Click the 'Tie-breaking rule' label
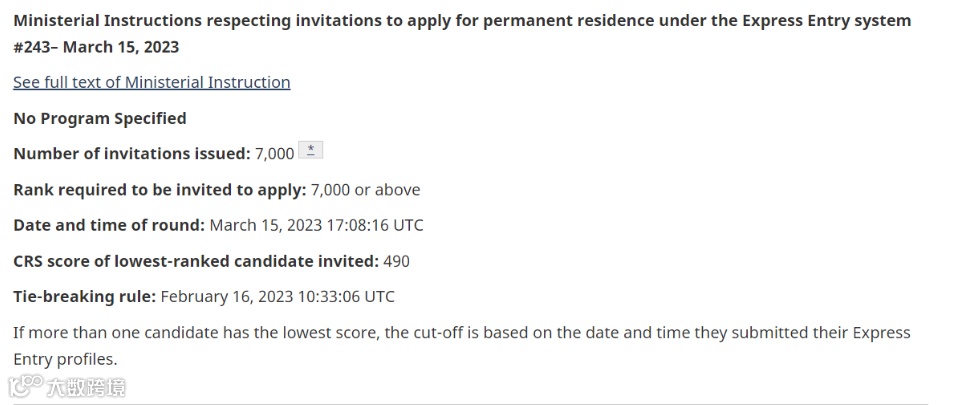The image size is (958, 405). coord(84,296)
